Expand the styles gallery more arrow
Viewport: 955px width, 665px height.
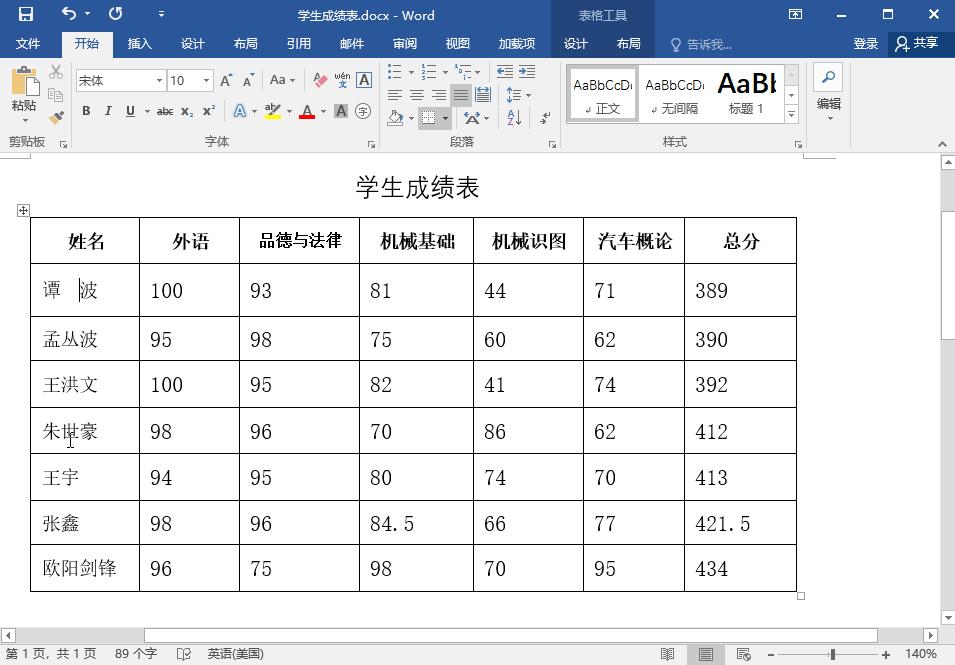(791, 114)
